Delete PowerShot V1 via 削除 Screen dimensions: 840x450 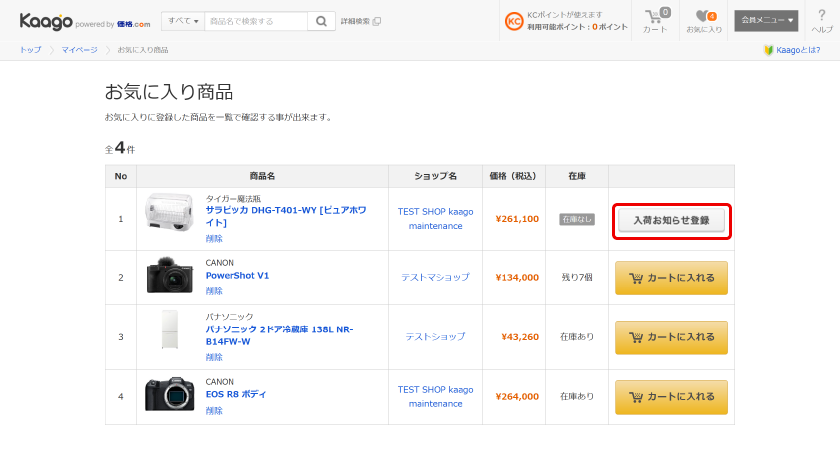click(x=214, y=291)
